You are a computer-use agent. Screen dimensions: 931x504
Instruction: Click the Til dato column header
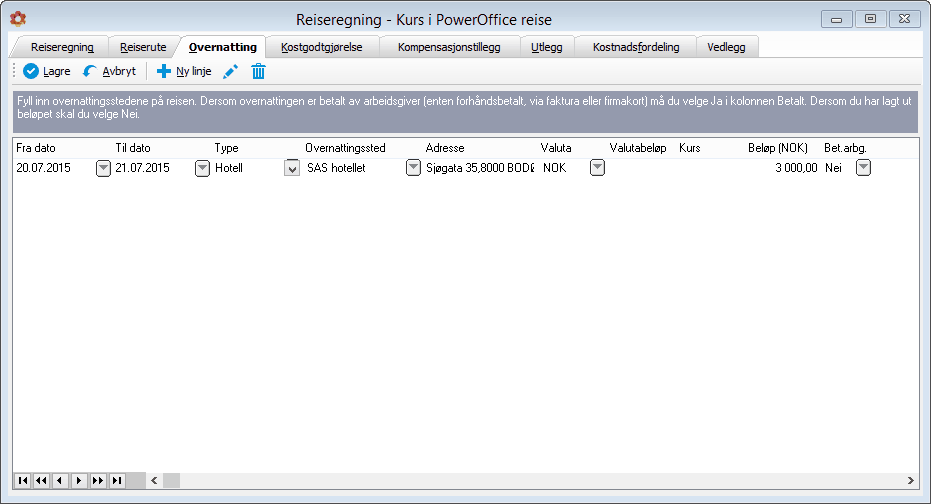click(133, 148)
